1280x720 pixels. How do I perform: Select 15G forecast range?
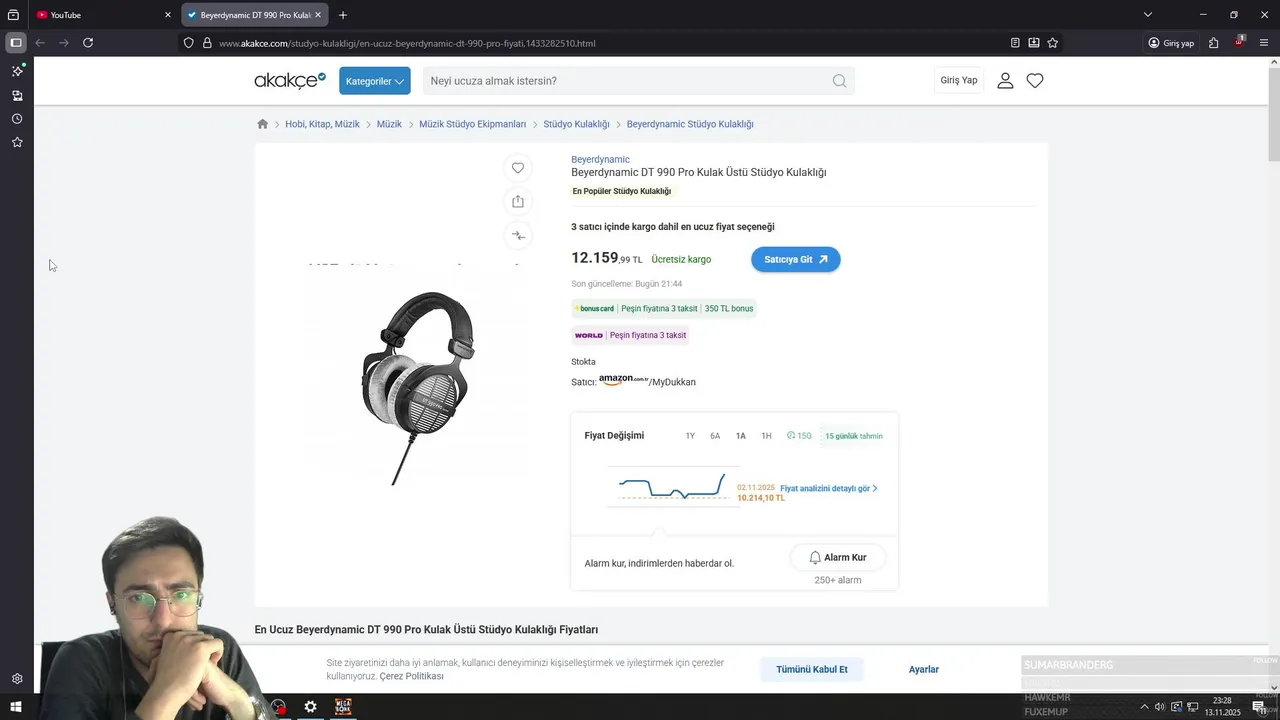tap(799, 436)
